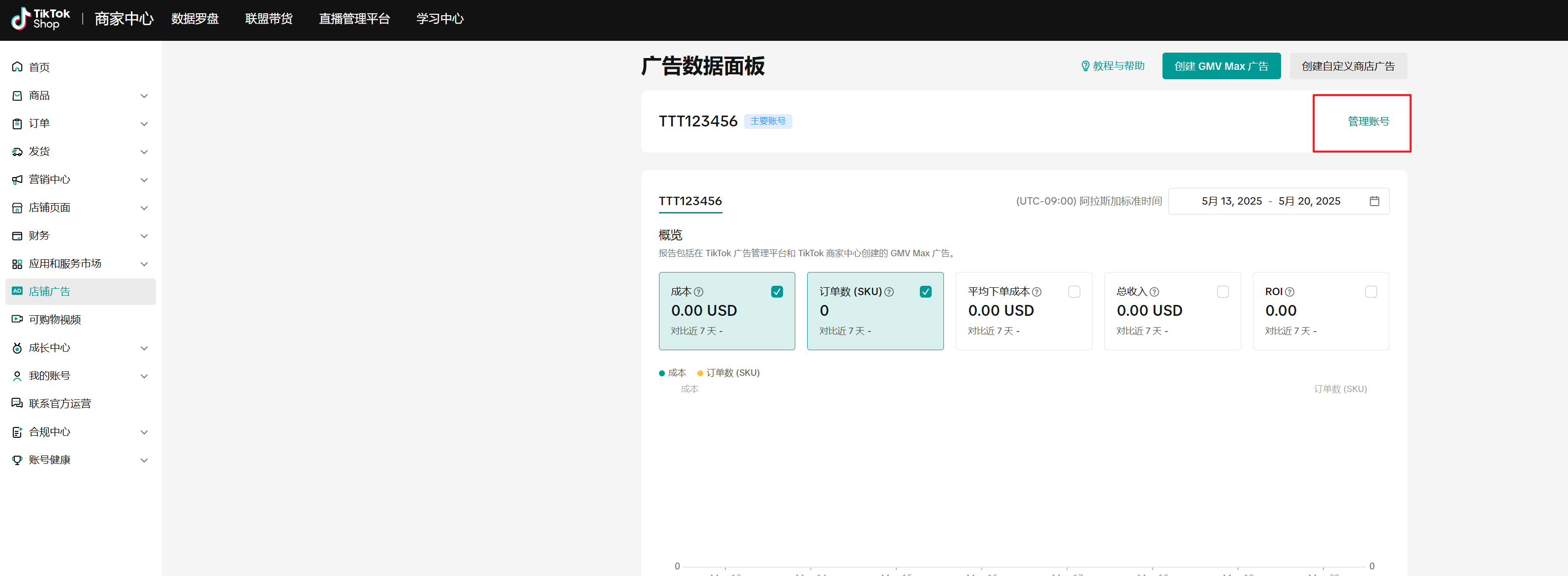Open the 账号健康 shield icon
Screen dimensions: 1568x576
[17, 459]
